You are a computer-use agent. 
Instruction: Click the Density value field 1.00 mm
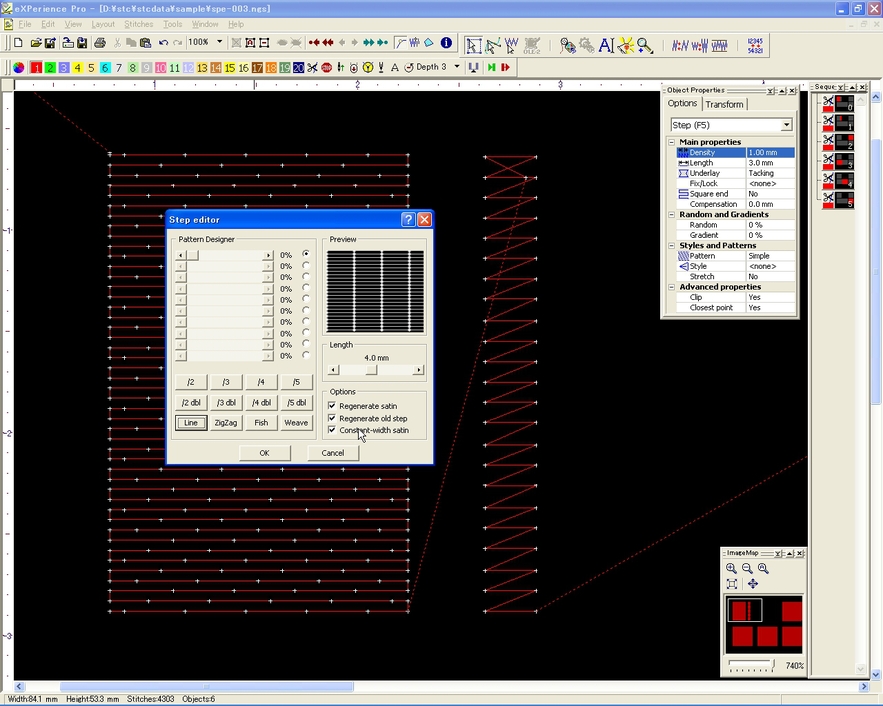point(770,153)
